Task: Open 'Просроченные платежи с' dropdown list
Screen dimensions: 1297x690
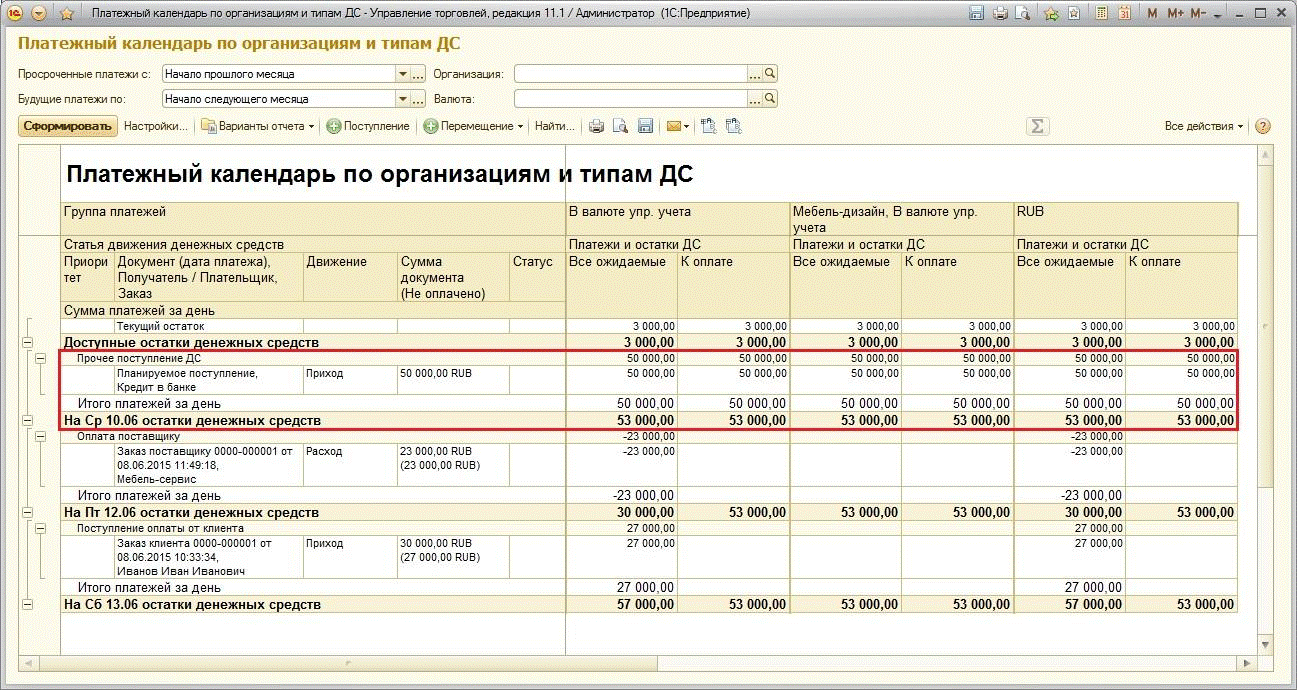Action: point(403,73)
